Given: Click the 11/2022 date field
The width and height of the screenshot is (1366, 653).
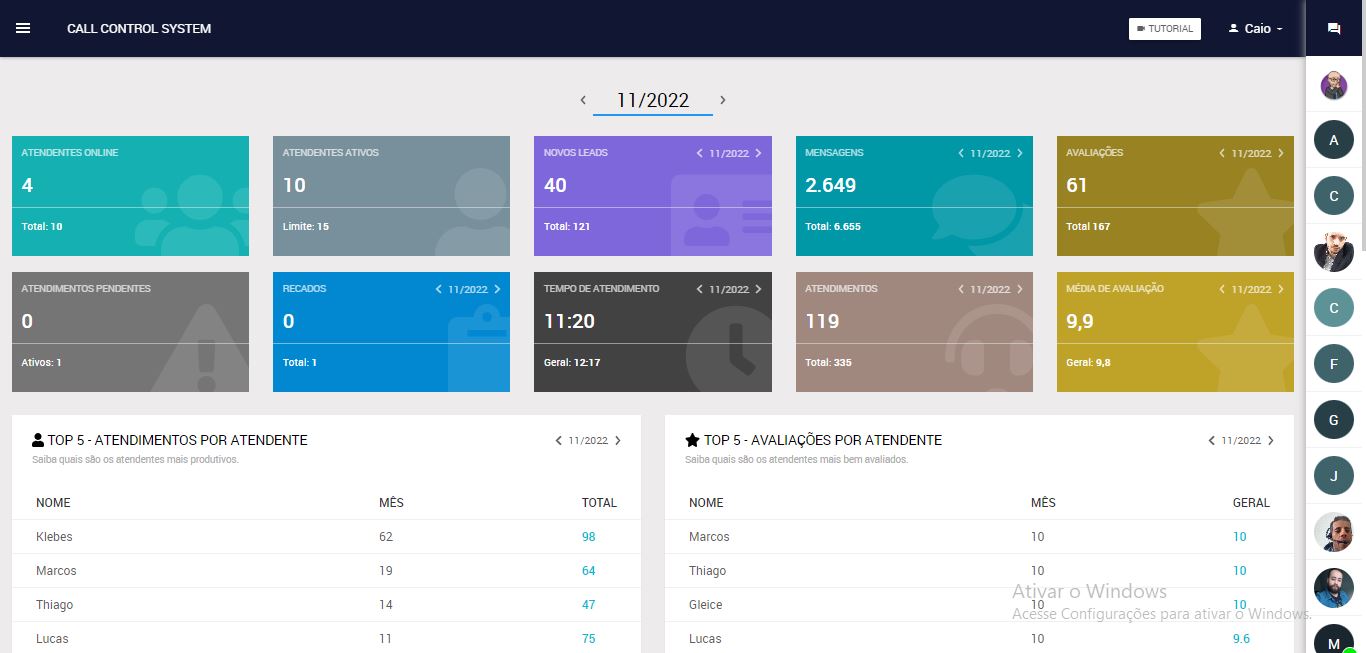Looking at the screenshot, I should pos(652,101).
